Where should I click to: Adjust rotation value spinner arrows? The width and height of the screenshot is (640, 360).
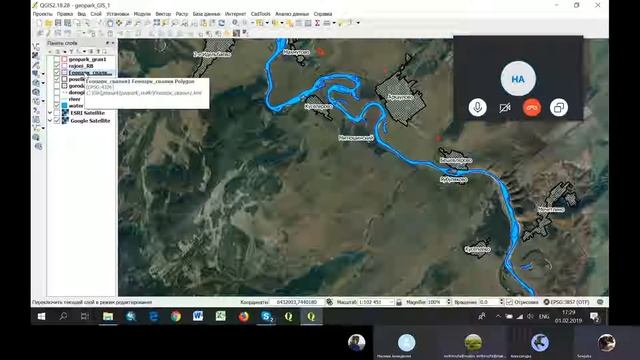[x=502, y=302]
